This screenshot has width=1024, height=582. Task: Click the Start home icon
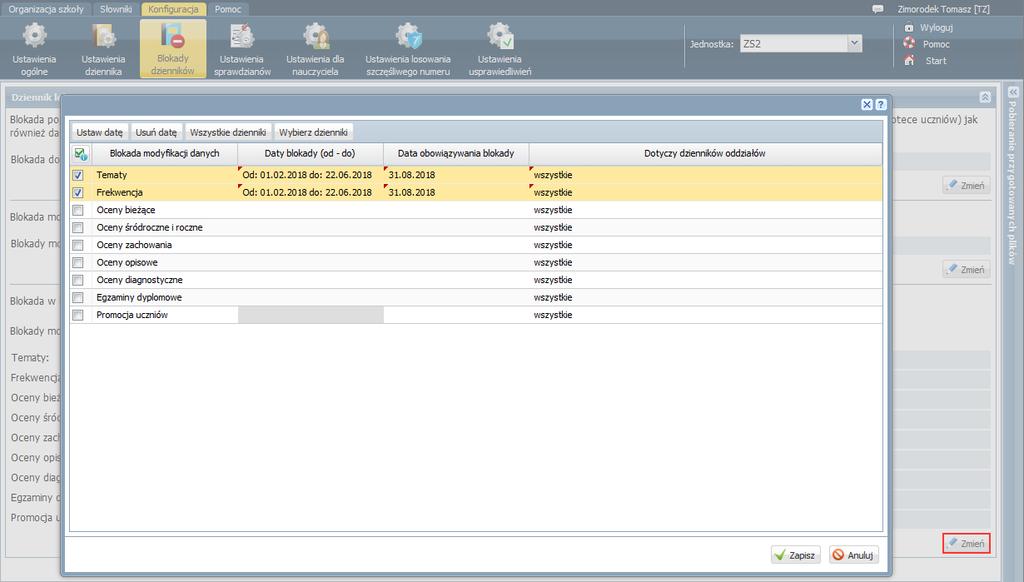[909, 60]
